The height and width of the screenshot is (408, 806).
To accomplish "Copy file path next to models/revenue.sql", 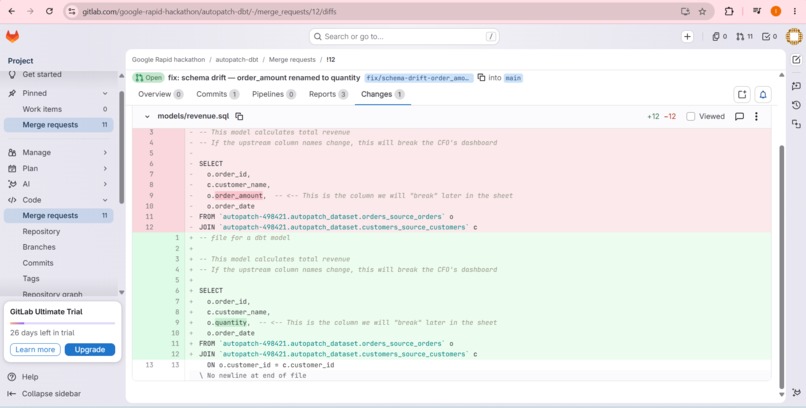I will [239, 117].
